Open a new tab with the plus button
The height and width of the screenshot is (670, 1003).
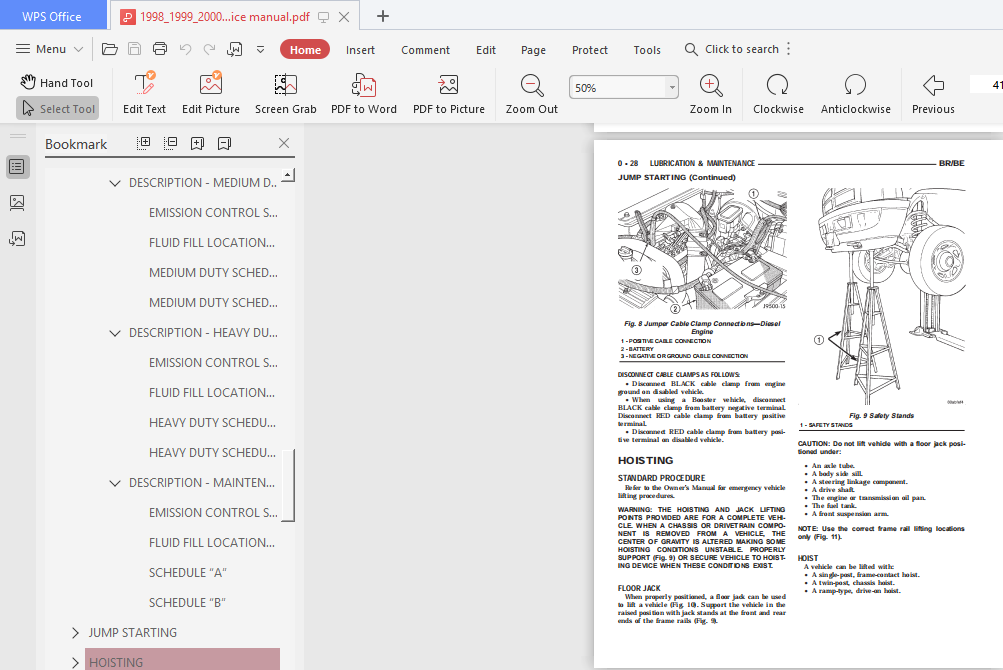[383, 16]
